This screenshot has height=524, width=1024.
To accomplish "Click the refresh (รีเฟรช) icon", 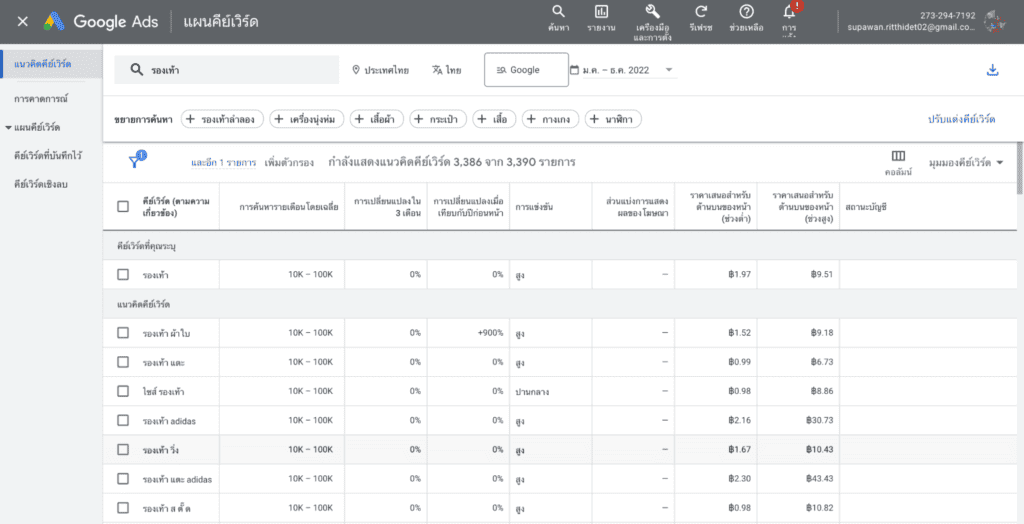I will click(701, 12).
